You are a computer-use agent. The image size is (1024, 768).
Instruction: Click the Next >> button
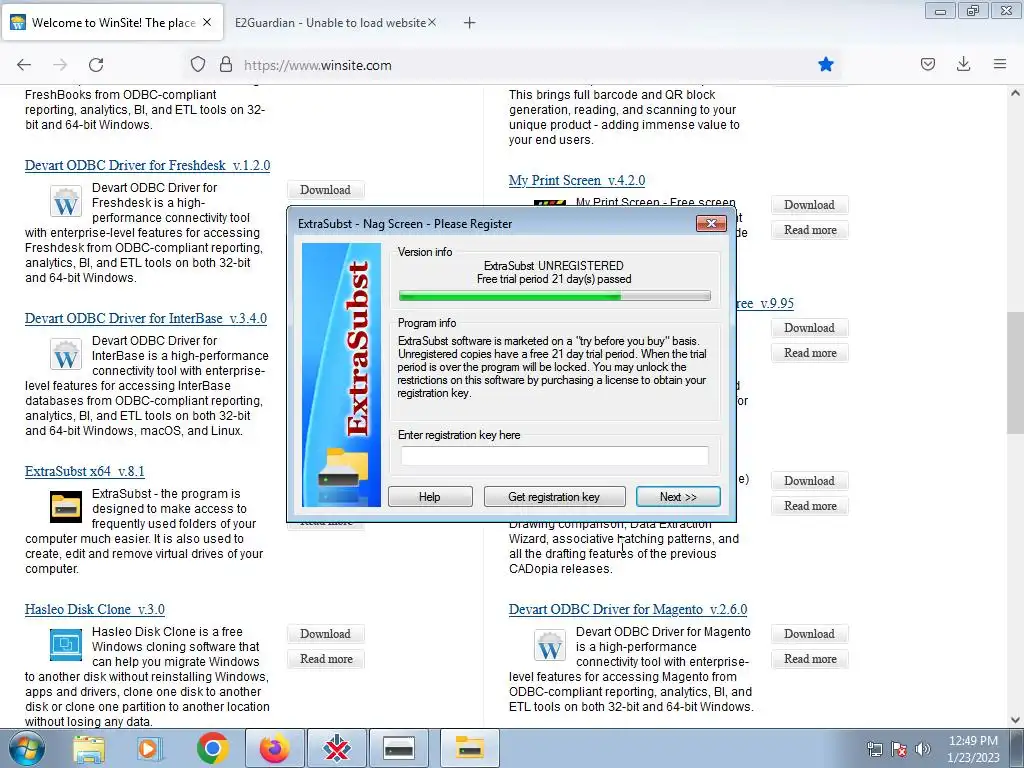678,497
